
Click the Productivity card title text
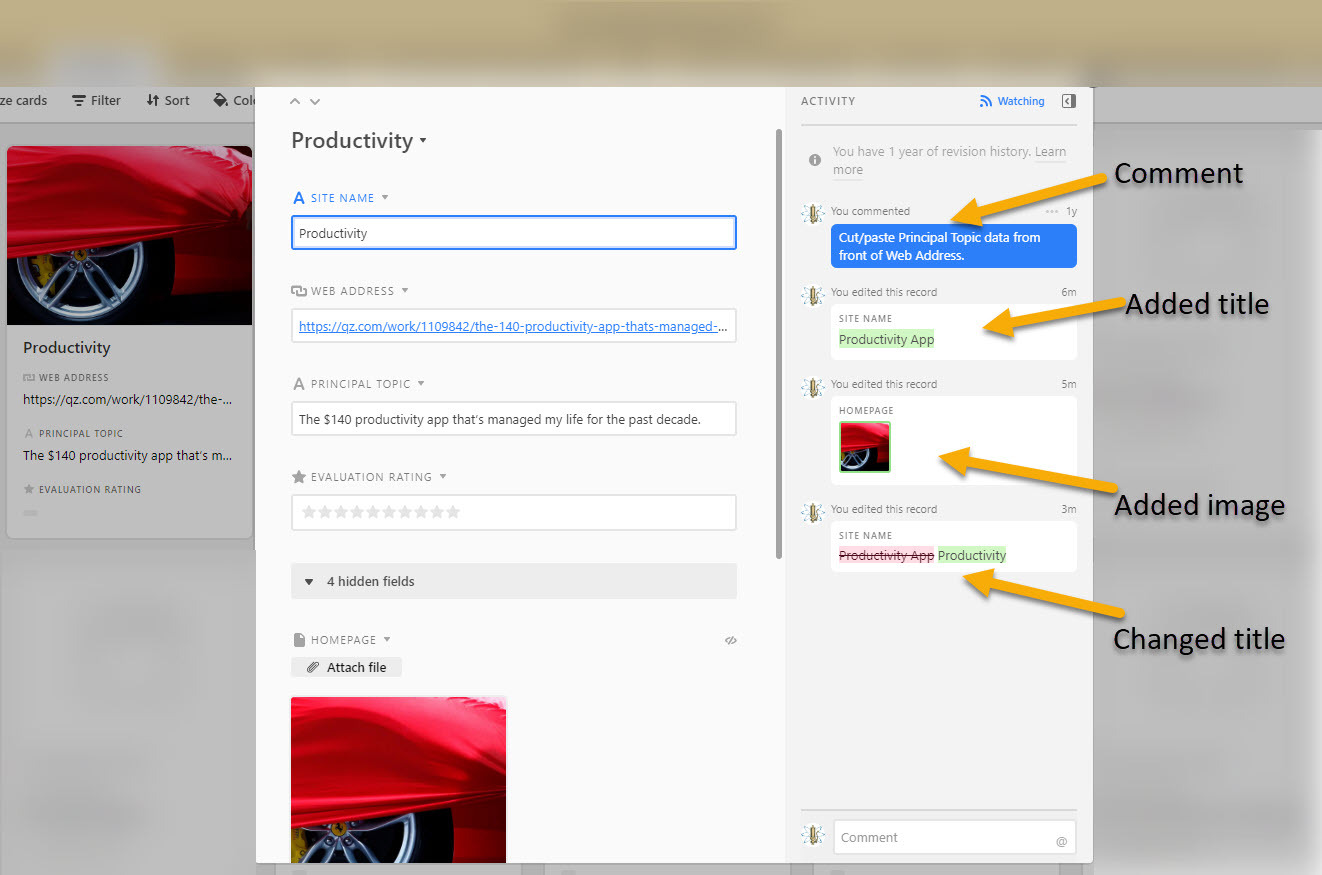[x=67, y=348]
